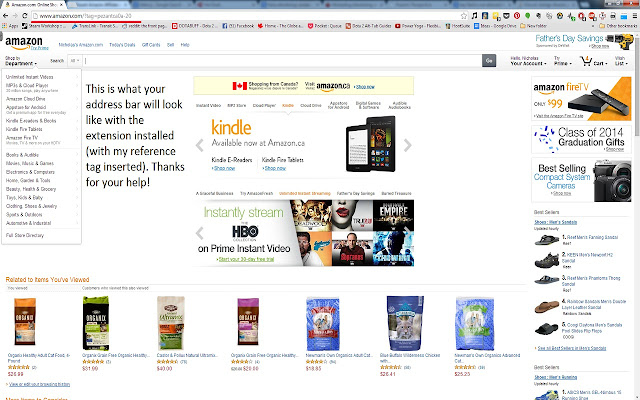640x400 pixels.
Task: Open the Amazon Fire TV ad thumbnail
Action: pyautogui.click(x=581, y=98)
